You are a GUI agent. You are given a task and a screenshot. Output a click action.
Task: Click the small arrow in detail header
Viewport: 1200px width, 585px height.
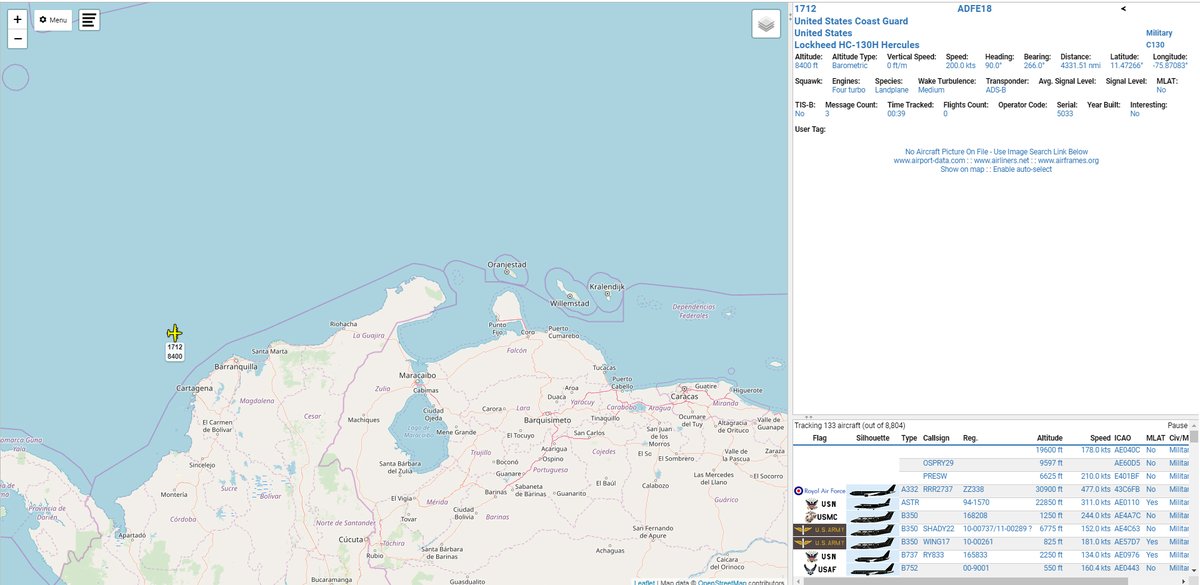(1123, 9)
